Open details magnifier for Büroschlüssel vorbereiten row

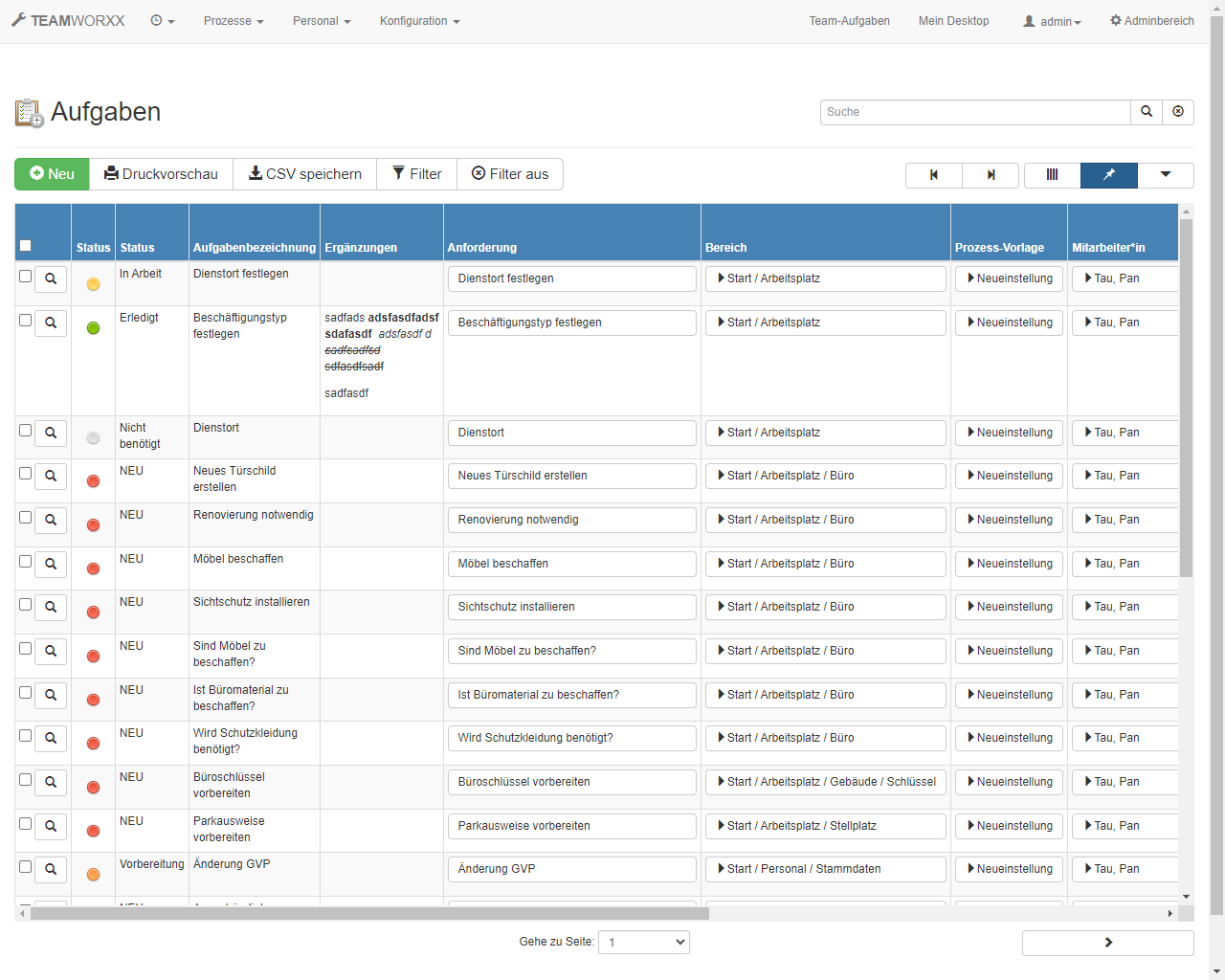[51, 782]
